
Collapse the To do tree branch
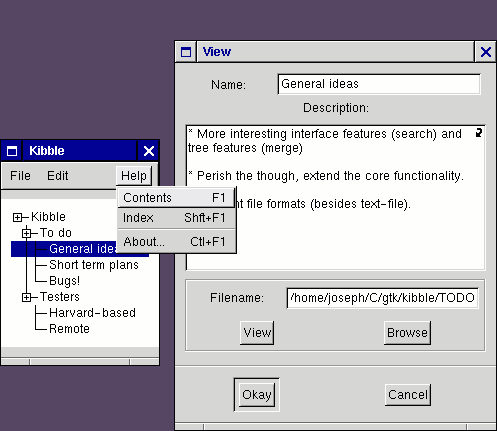(x=27, y=233)
